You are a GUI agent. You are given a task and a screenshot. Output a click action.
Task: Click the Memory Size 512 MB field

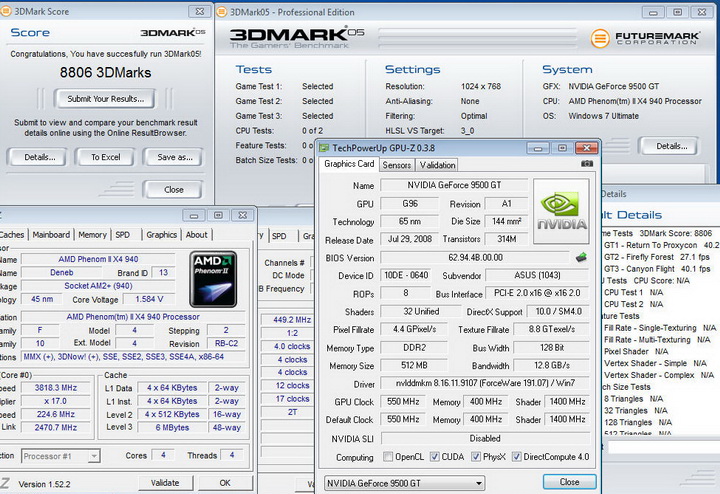(x=414, y=365)
